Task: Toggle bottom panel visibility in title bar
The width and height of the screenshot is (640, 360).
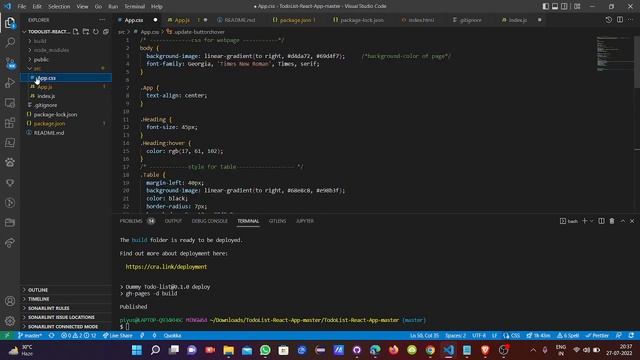Action: [555, 6]
